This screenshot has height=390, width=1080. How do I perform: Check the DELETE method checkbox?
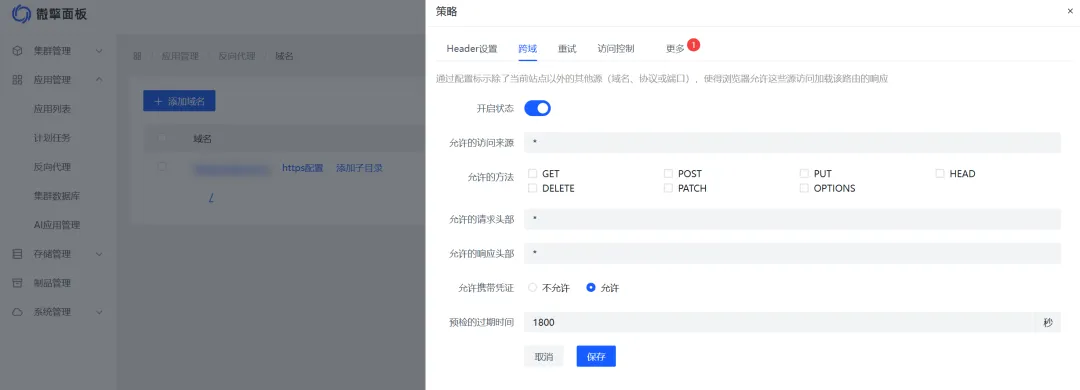532,188
